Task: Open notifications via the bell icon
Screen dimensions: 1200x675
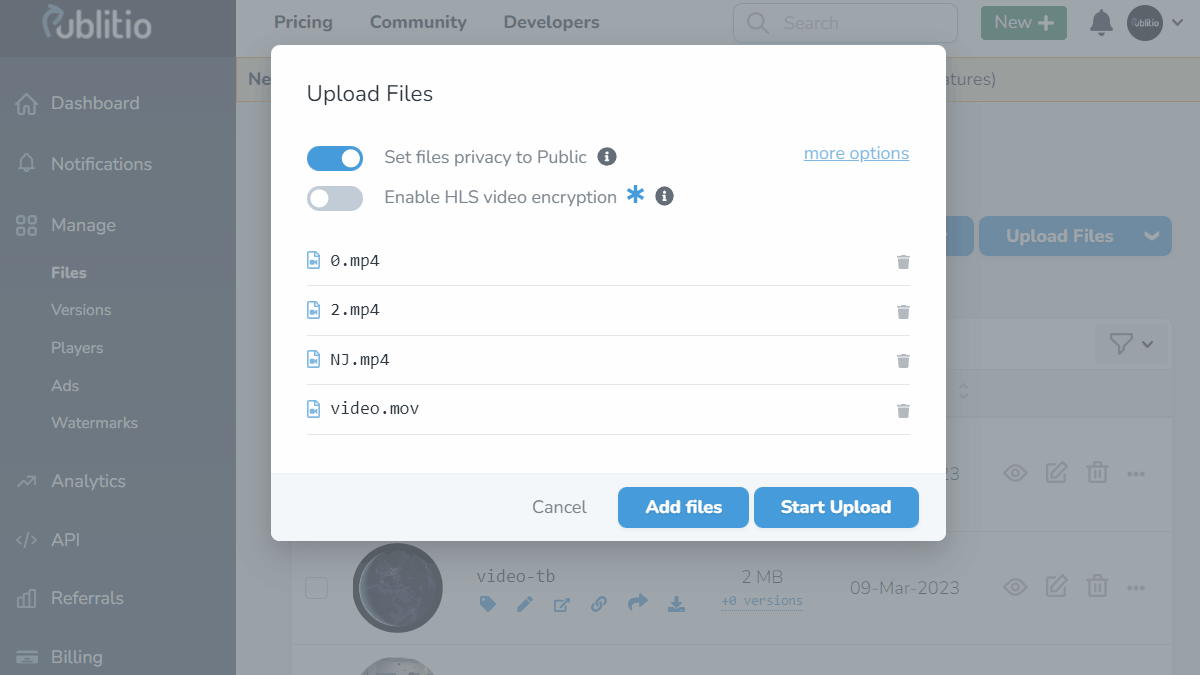Action: pyautogui.click(x=1101, y=22)
